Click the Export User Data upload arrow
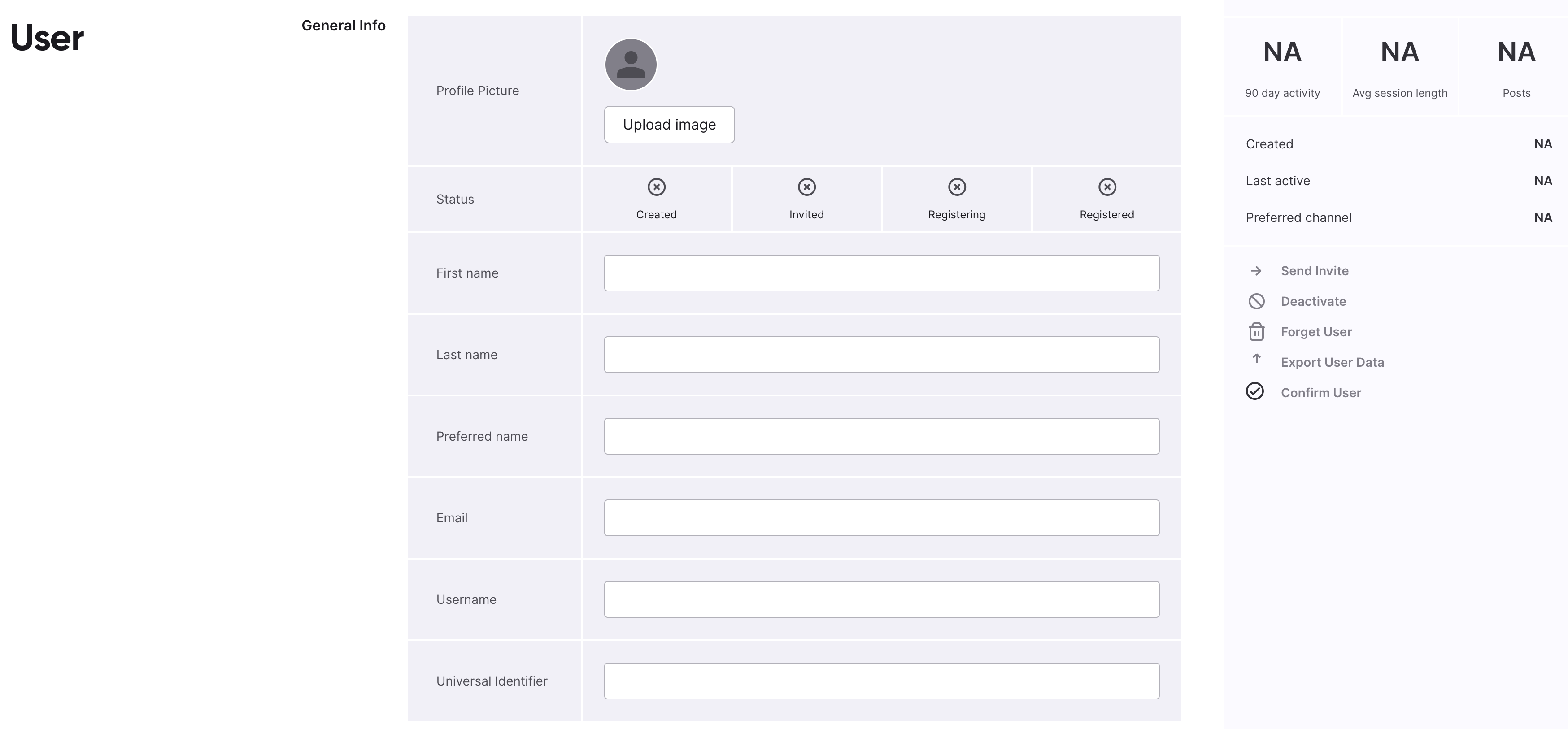 pyautogui.click(x=1256, y=359)
